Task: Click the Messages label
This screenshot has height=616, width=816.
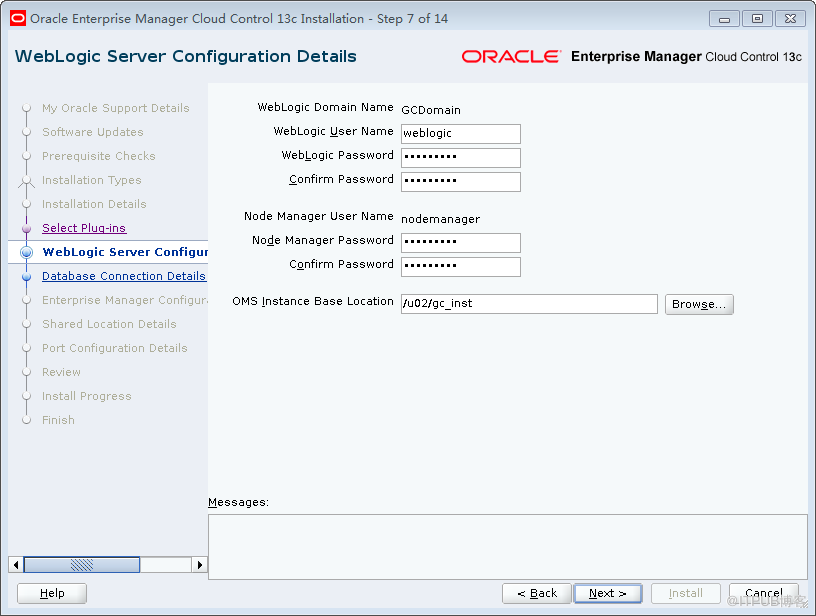Action: point(238,502)
